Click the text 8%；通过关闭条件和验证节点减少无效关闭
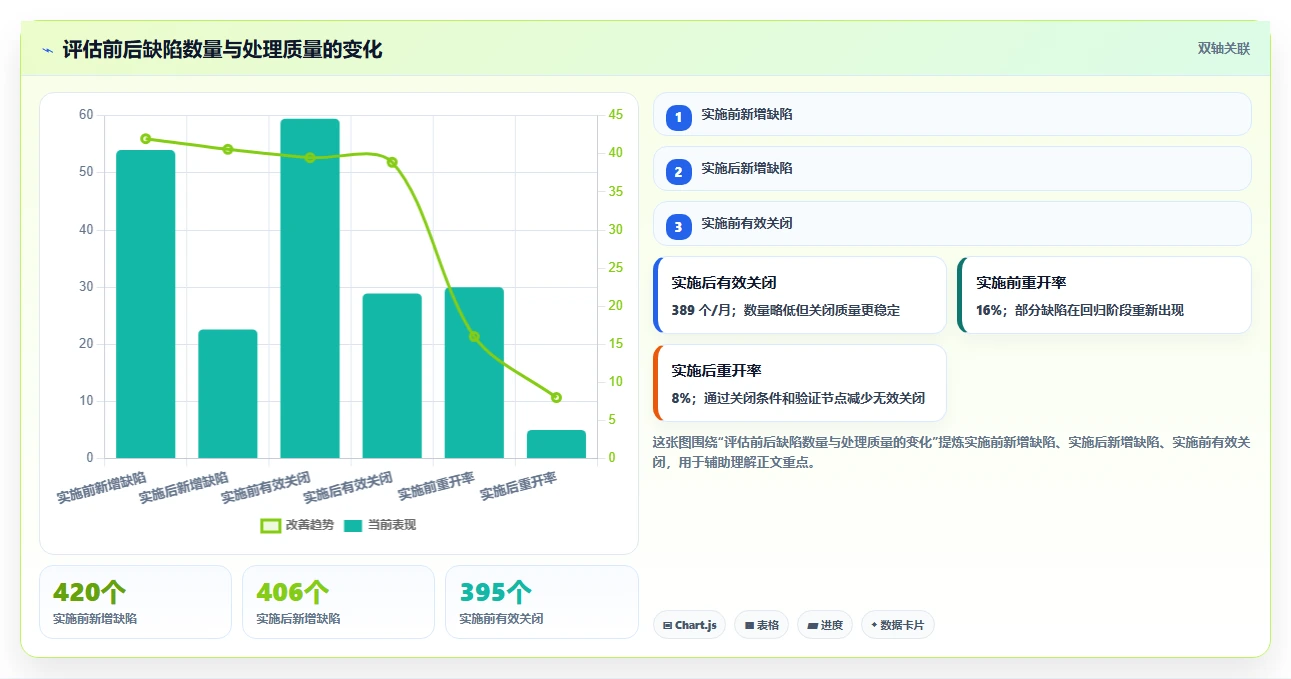Image resolution: width=1291 pixels, height=679 pixels. pos(798,398)
